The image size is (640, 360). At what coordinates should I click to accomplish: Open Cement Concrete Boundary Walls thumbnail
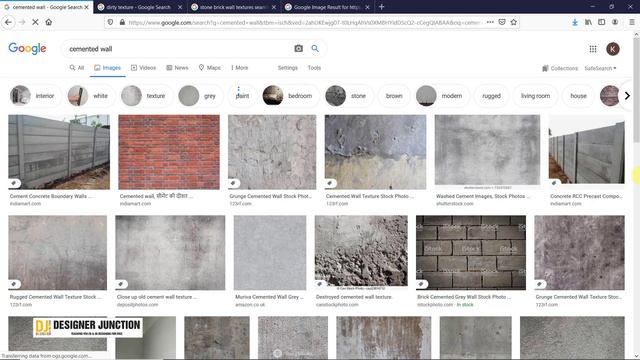[x=59, y=152]
